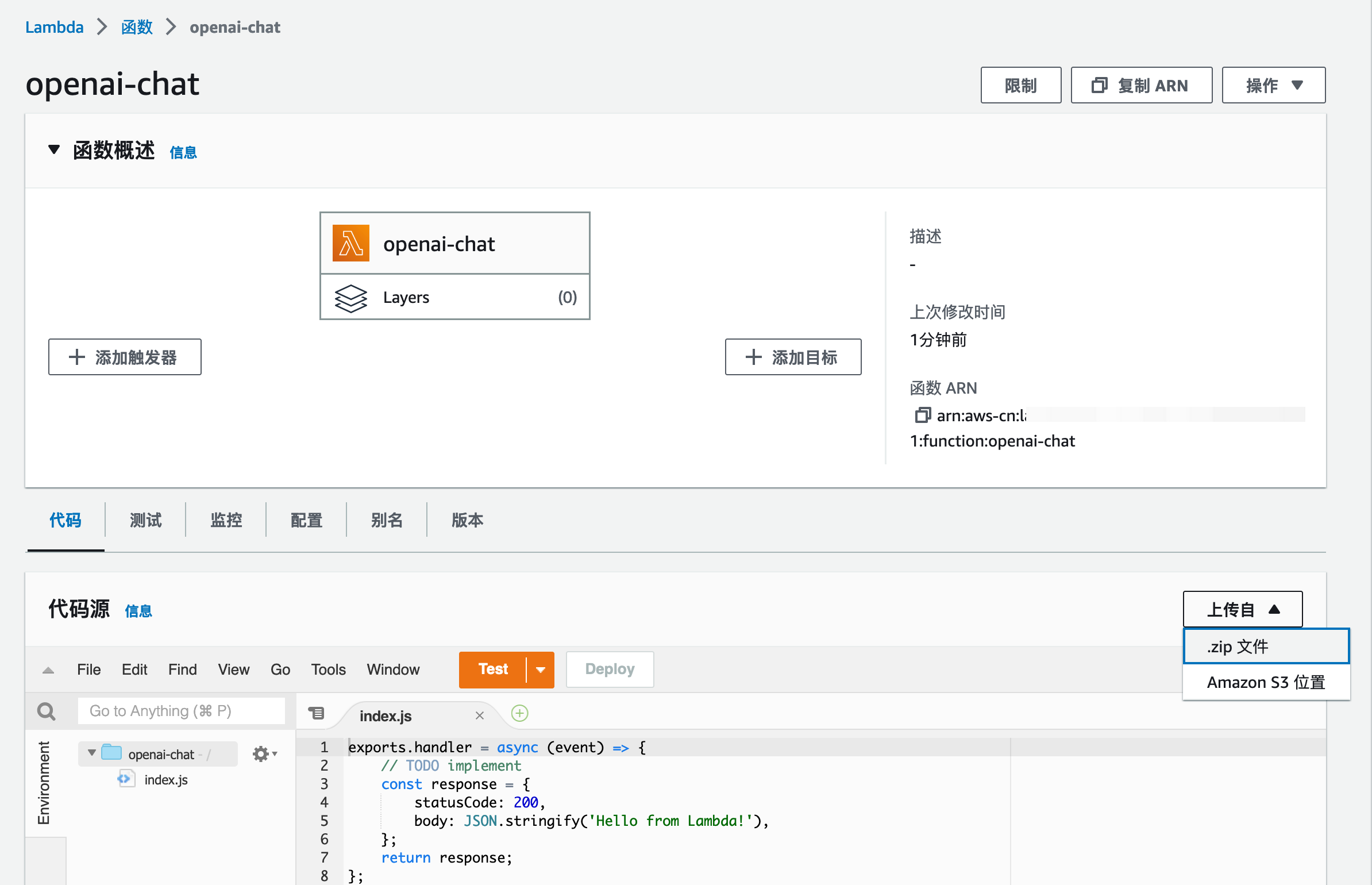Image resolution: width=1372 pixels, height=885 pixels.
Task: Click the Lambda function icon in openai-chat box
Action: tap(350, 243)
